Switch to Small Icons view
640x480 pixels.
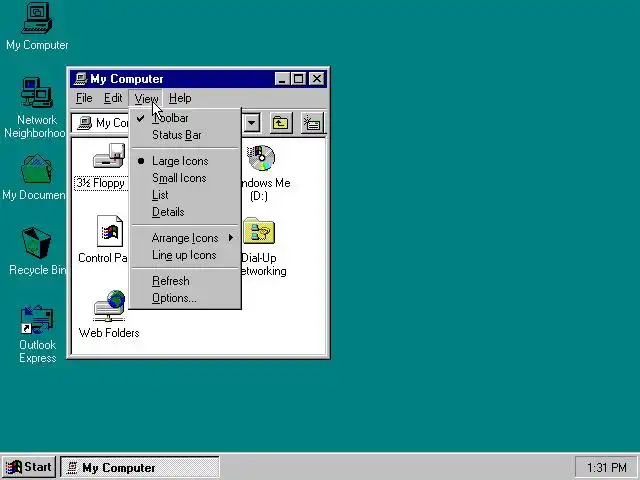[185, 178]
